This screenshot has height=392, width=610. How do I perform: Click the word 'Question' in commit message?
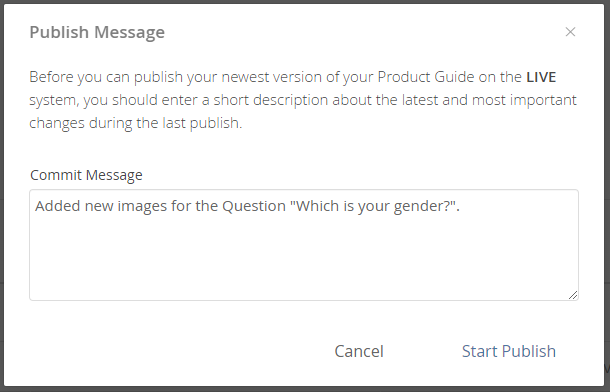[254, 206]
